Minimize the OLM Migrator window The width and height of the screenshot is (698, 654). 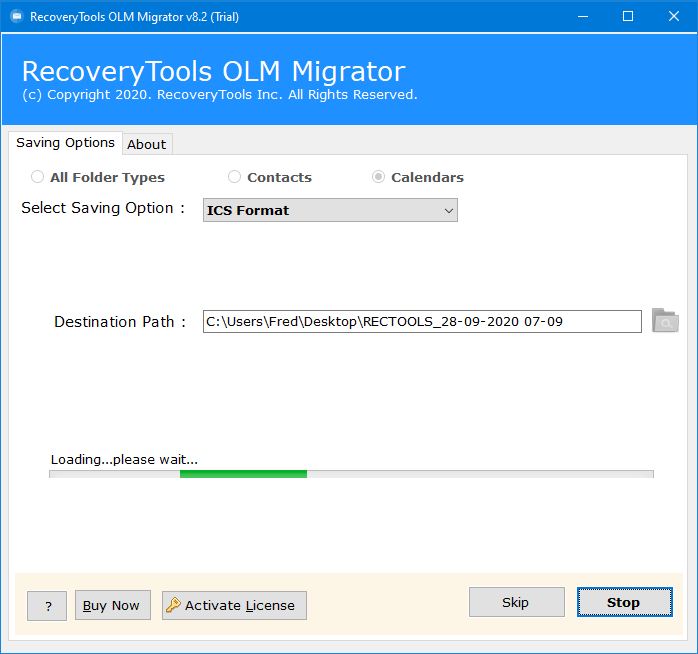[583, 16]
